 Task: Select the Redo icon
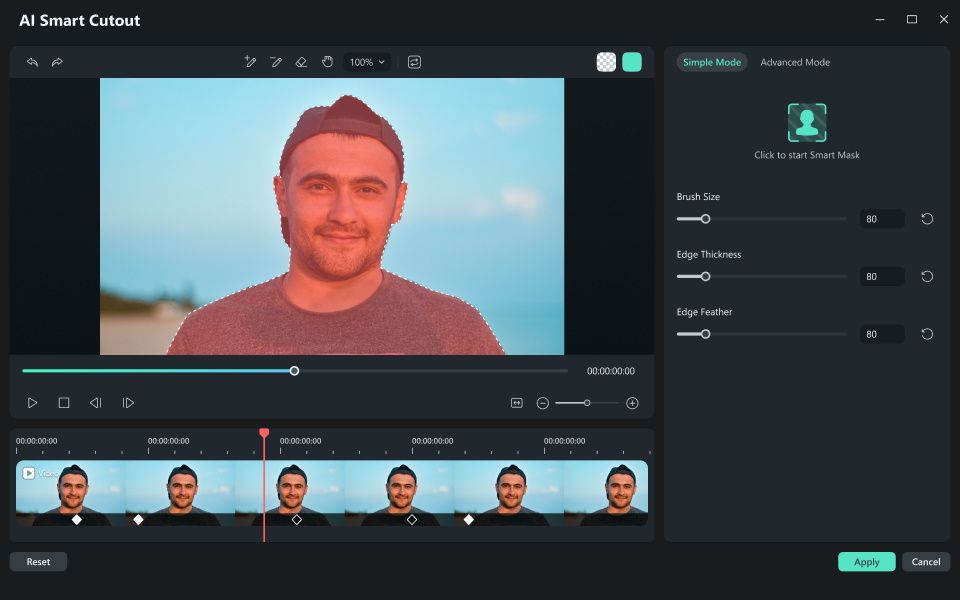tap(57, 62)
